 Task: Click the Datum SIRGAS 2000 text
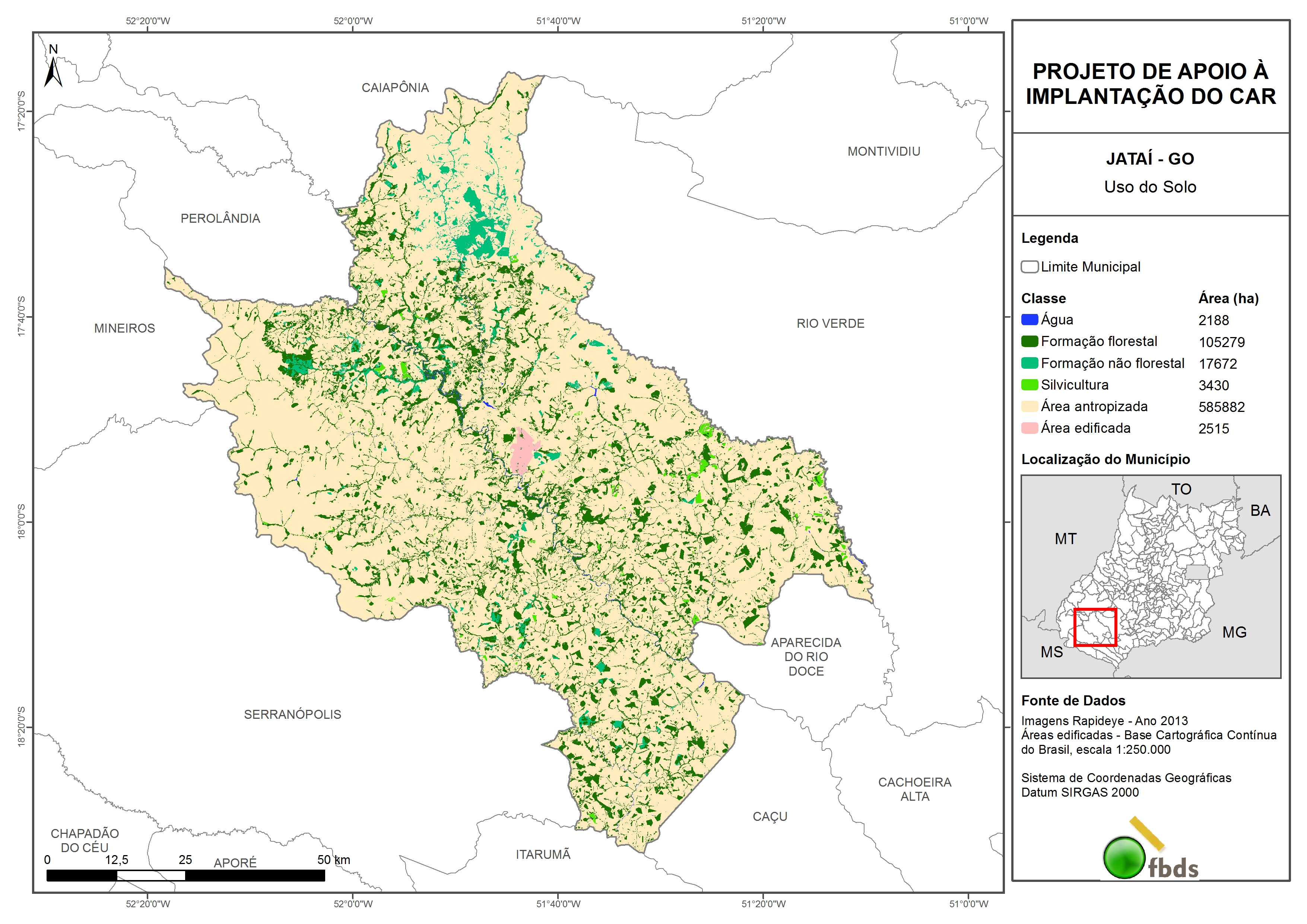[x=1080, y=793]
